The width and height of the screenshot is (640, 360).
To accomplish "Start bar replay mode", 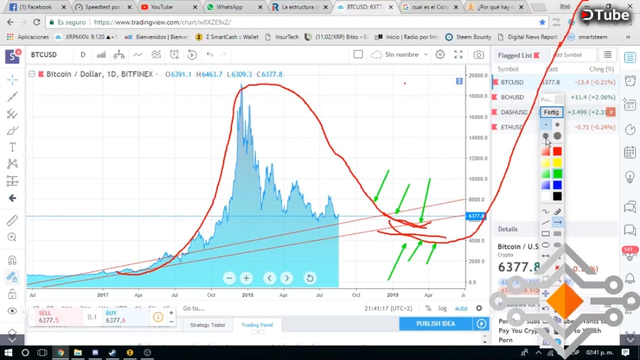I will (192, 55).
